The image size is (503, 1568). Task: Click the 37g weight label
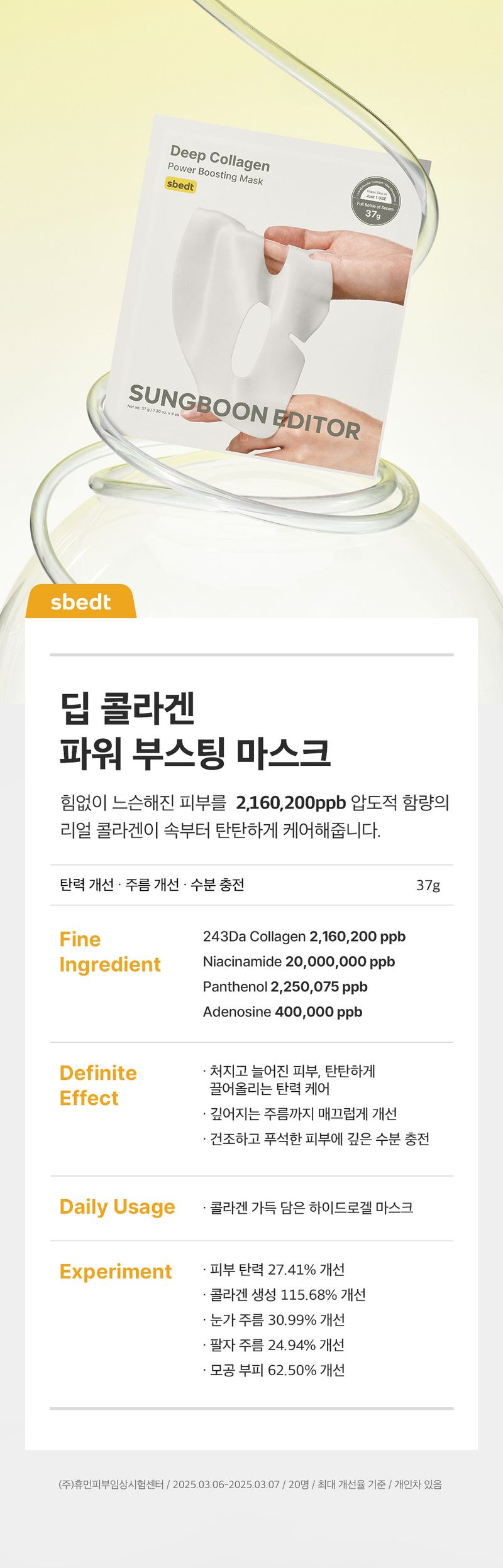pyautogui.click(x=428, y=885)
